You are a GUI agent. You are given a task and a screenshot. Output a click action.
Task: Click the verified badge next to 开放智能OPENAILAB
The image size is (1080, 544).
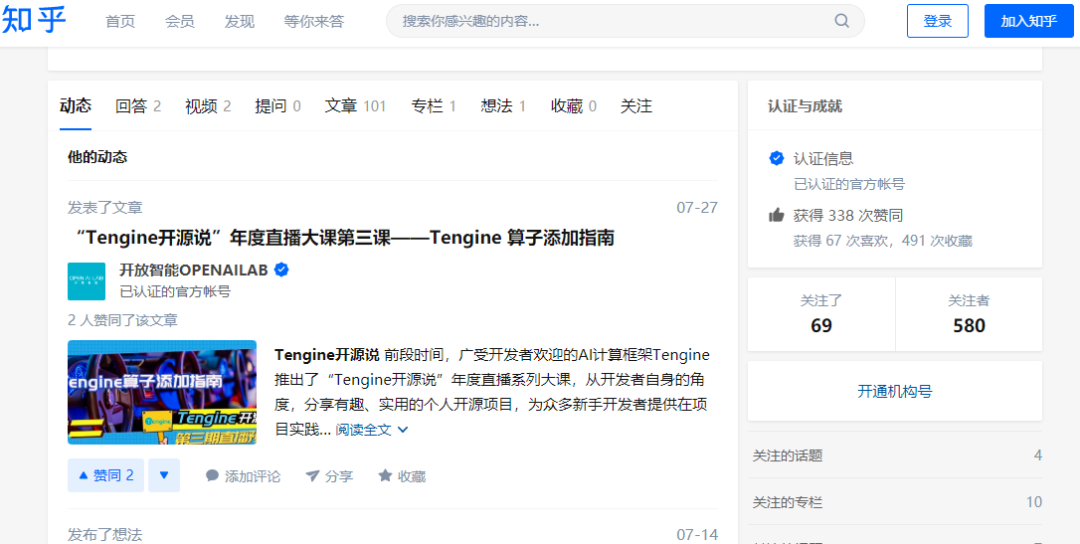click(281, 270)
